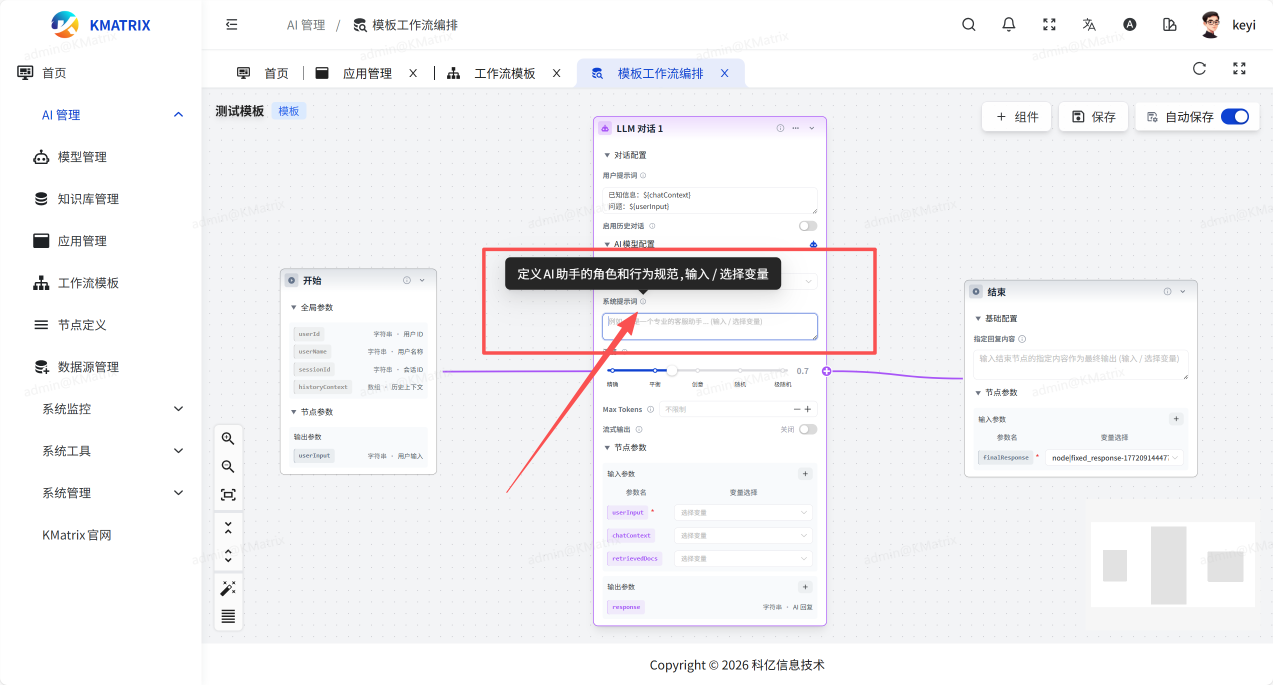Toggle the 流式输出 switch
Screen dimensions: 1273x685
807,429
